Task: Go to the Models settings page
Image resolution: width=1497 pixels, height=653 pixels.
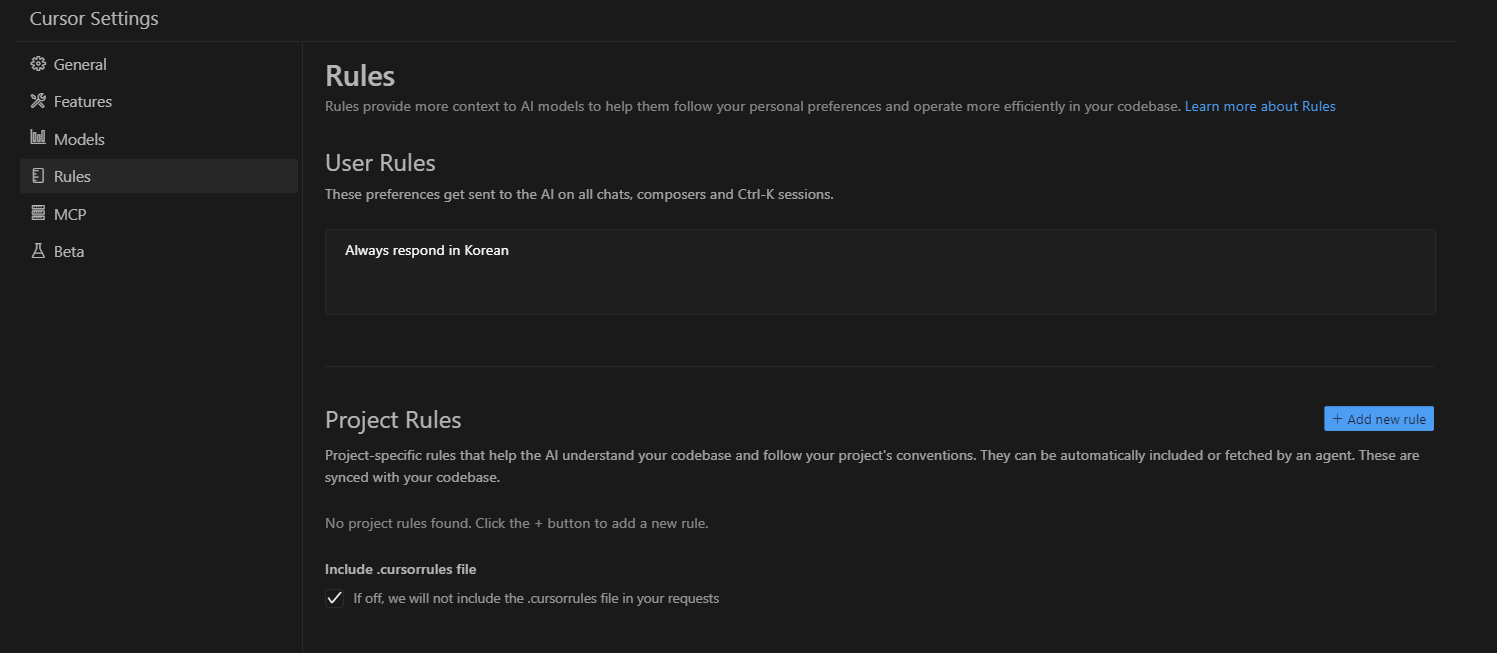Action: coord(159,139)
